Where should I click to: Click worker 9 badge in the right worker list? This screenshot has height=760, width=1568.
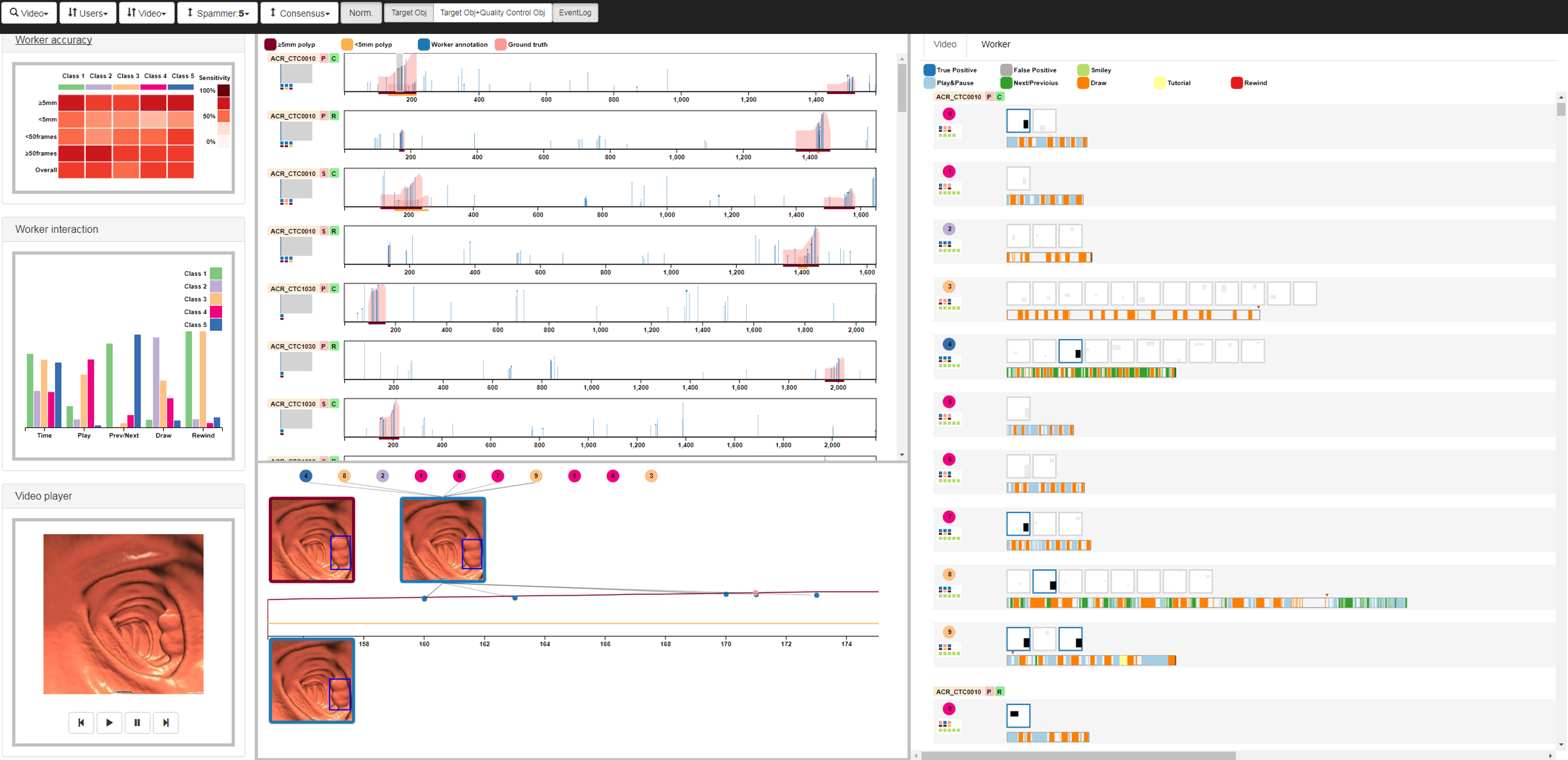coord(949,632)
